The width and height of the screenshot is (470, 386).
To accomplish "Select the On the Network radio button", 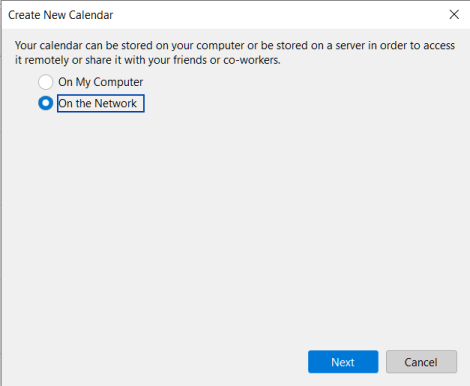I will 46,103.
